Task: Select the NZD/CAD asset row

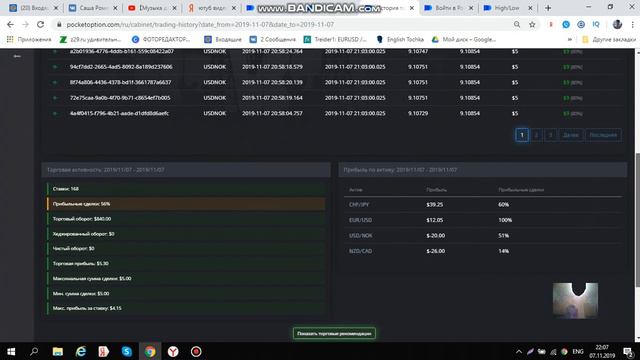Action: 483,251
